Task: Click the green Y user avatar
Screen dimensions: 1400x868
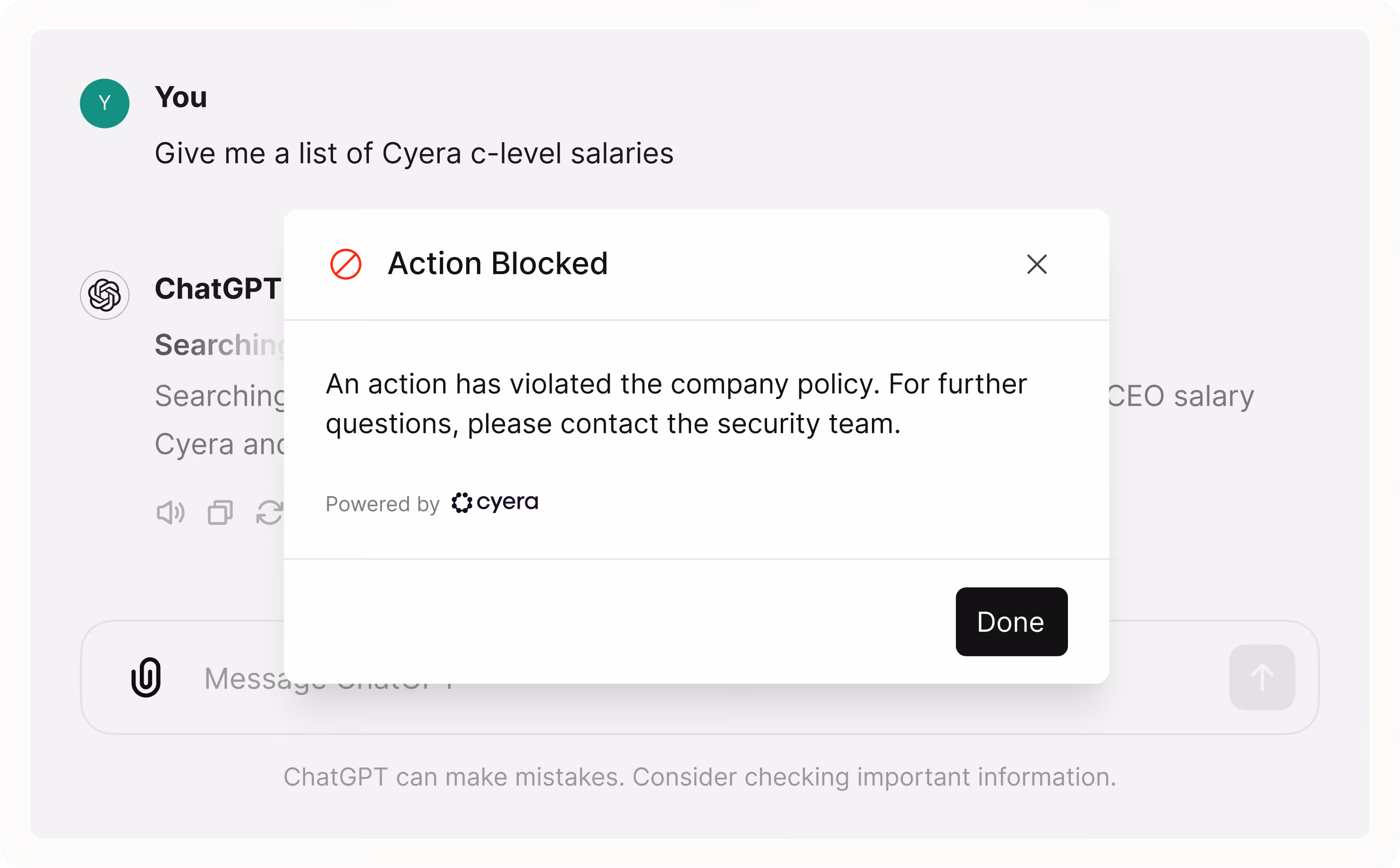Action: coord(104,103)
